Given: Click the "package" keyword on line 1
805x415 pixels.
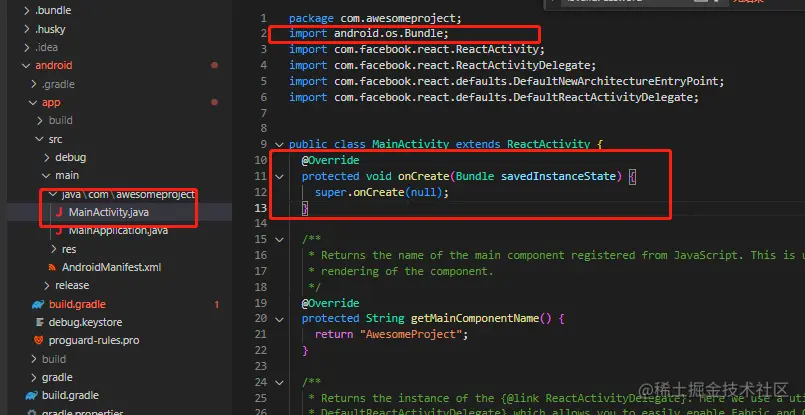Looking at the screenshot, I should point(311,18).
